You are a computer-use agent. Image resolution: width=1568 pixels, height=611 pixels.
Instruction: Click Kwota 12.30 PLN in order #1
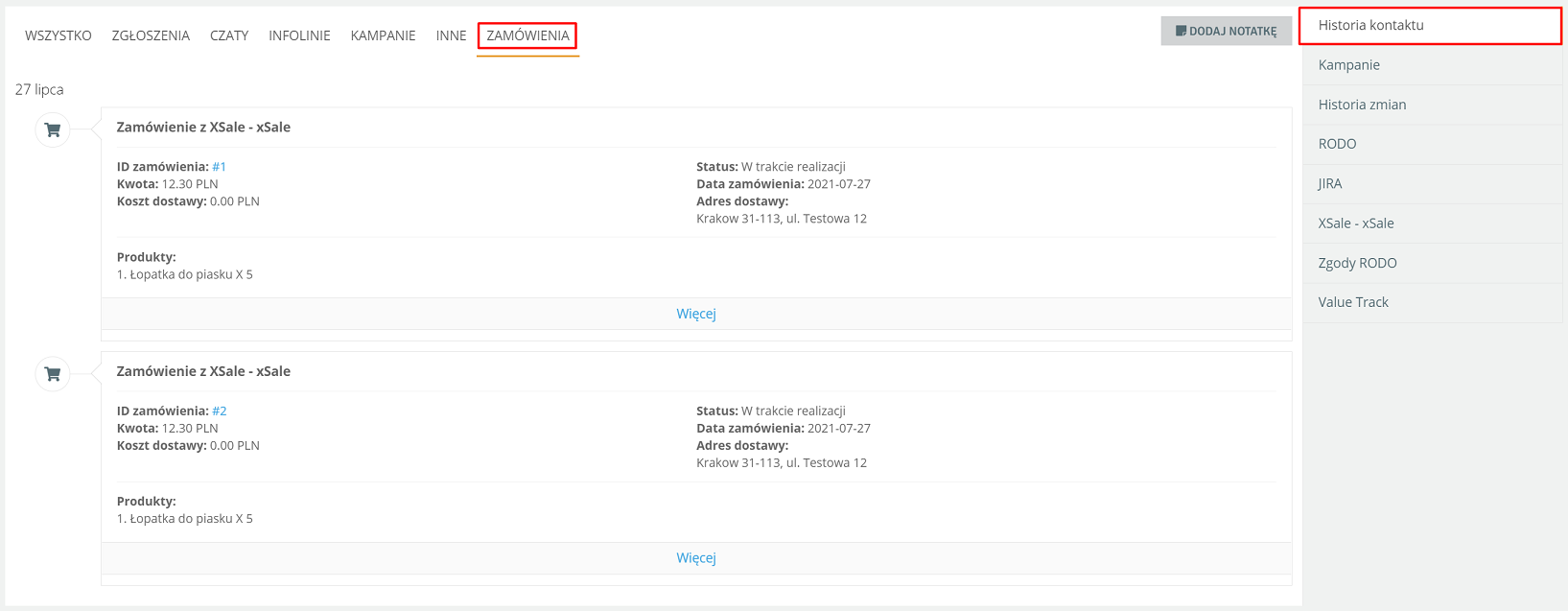[x=168, y=184]
